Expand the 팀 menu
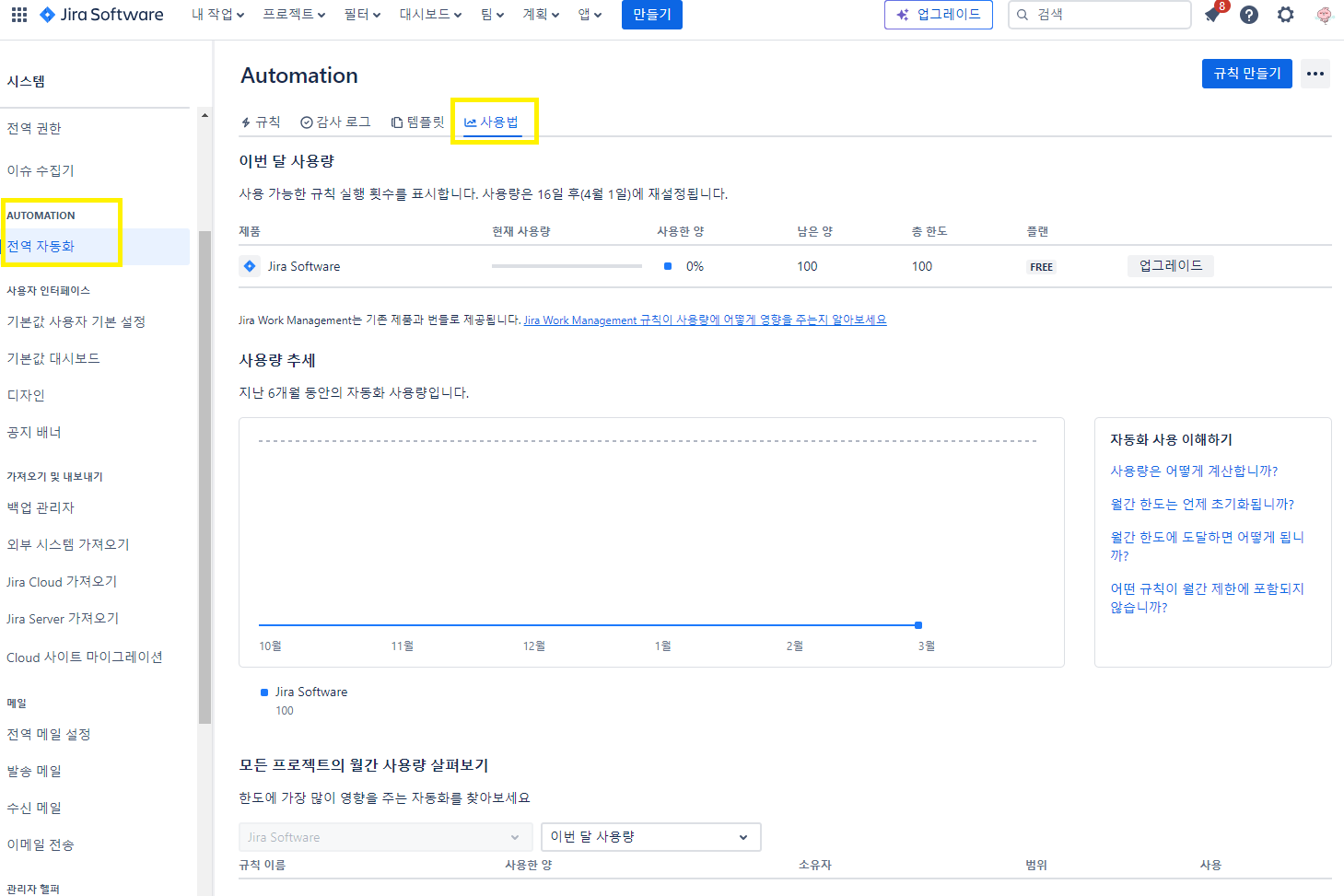This screenshot has width=1344, height=896. (492, 15)
